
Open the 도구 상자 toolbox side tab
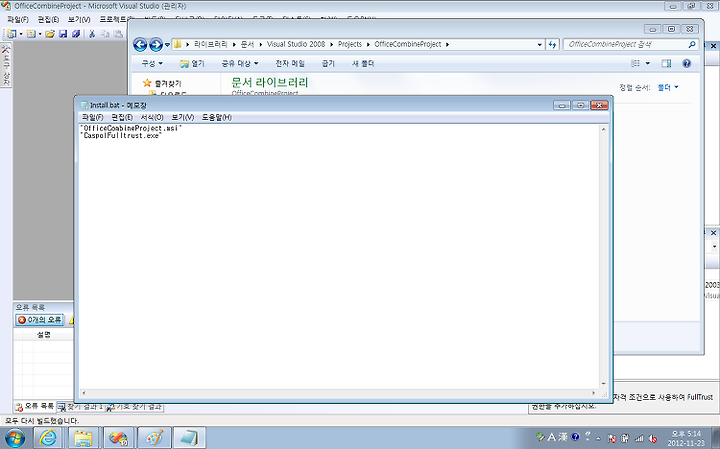coord(6,65)
